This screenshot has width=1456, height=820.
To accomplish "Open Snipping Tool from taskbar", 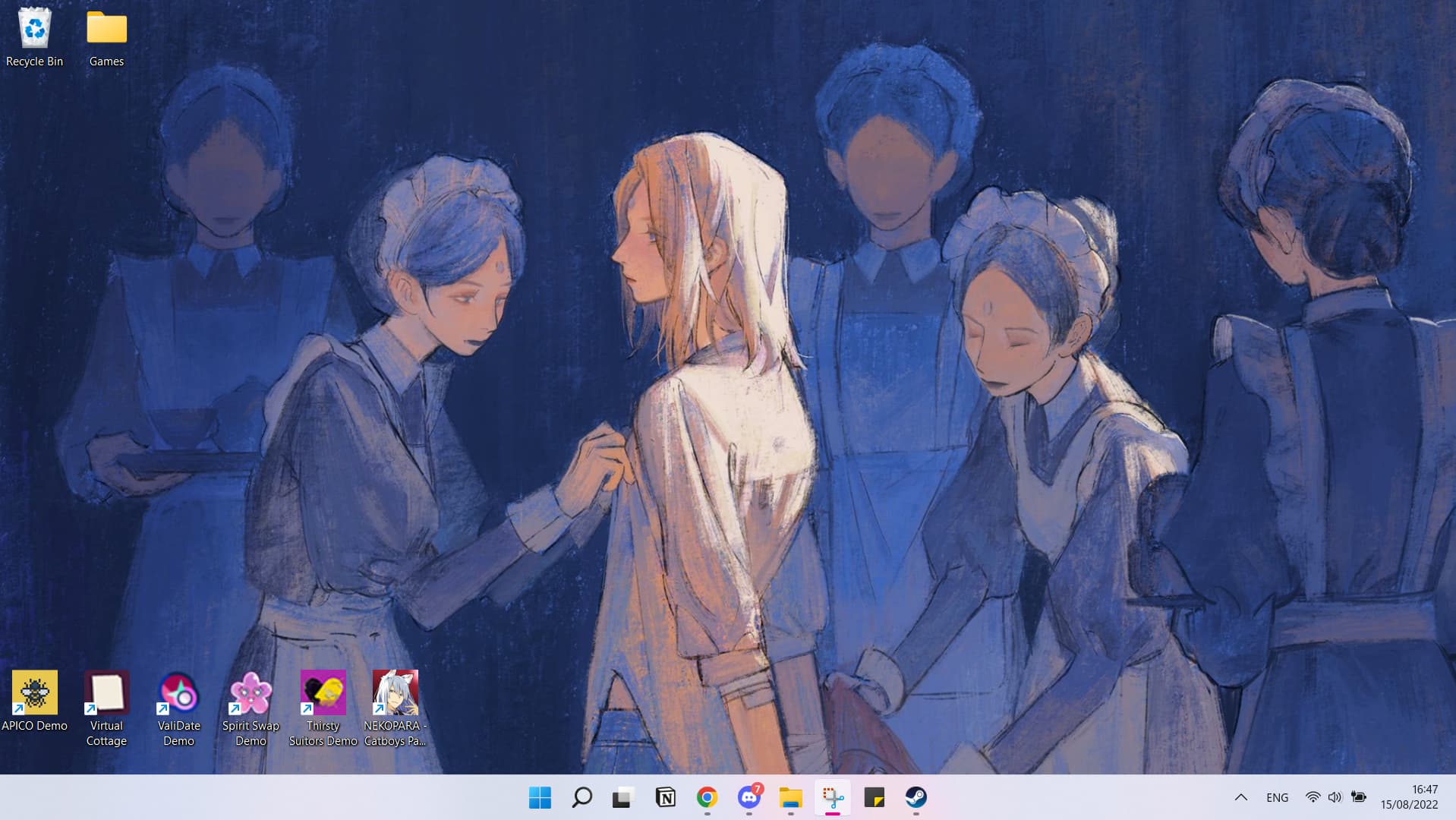I will click(x=832, y=797).
